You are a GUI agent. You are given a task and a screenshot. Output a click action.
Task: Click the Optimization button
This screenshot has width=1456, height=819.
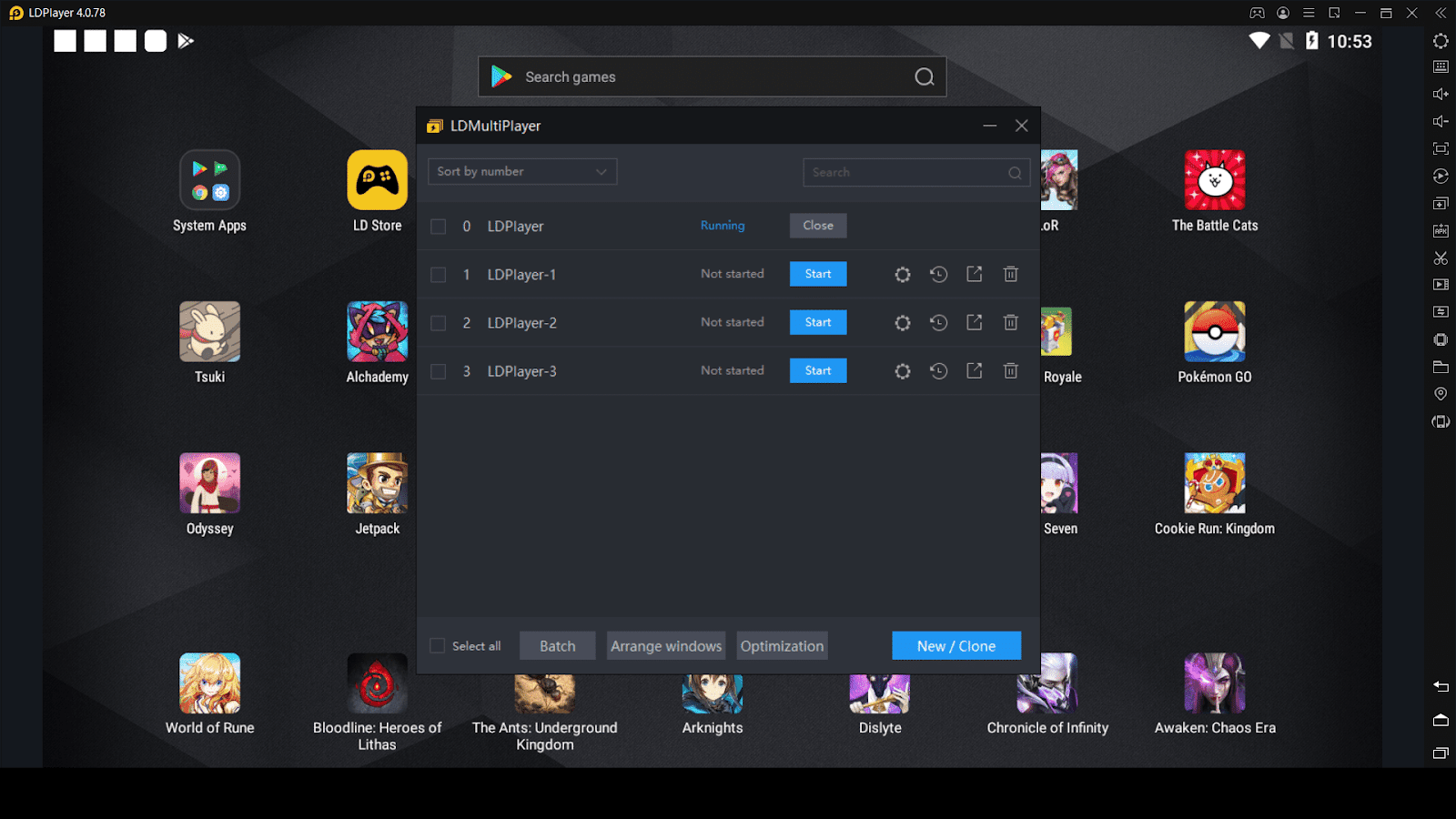[782, 645]
